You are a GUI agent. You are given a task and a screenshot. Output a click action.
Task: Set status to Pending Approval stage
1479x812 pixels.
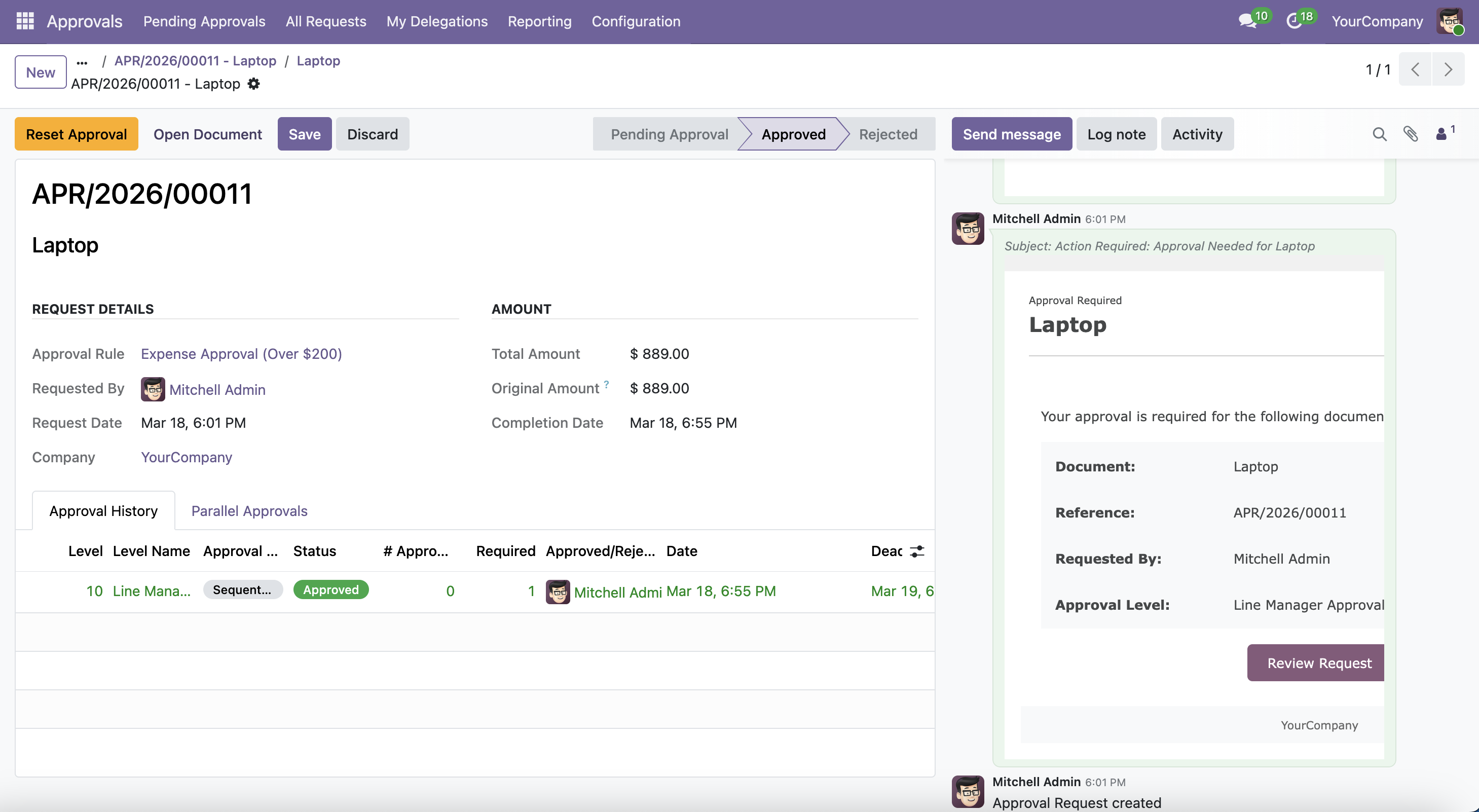tap(669, 134)
